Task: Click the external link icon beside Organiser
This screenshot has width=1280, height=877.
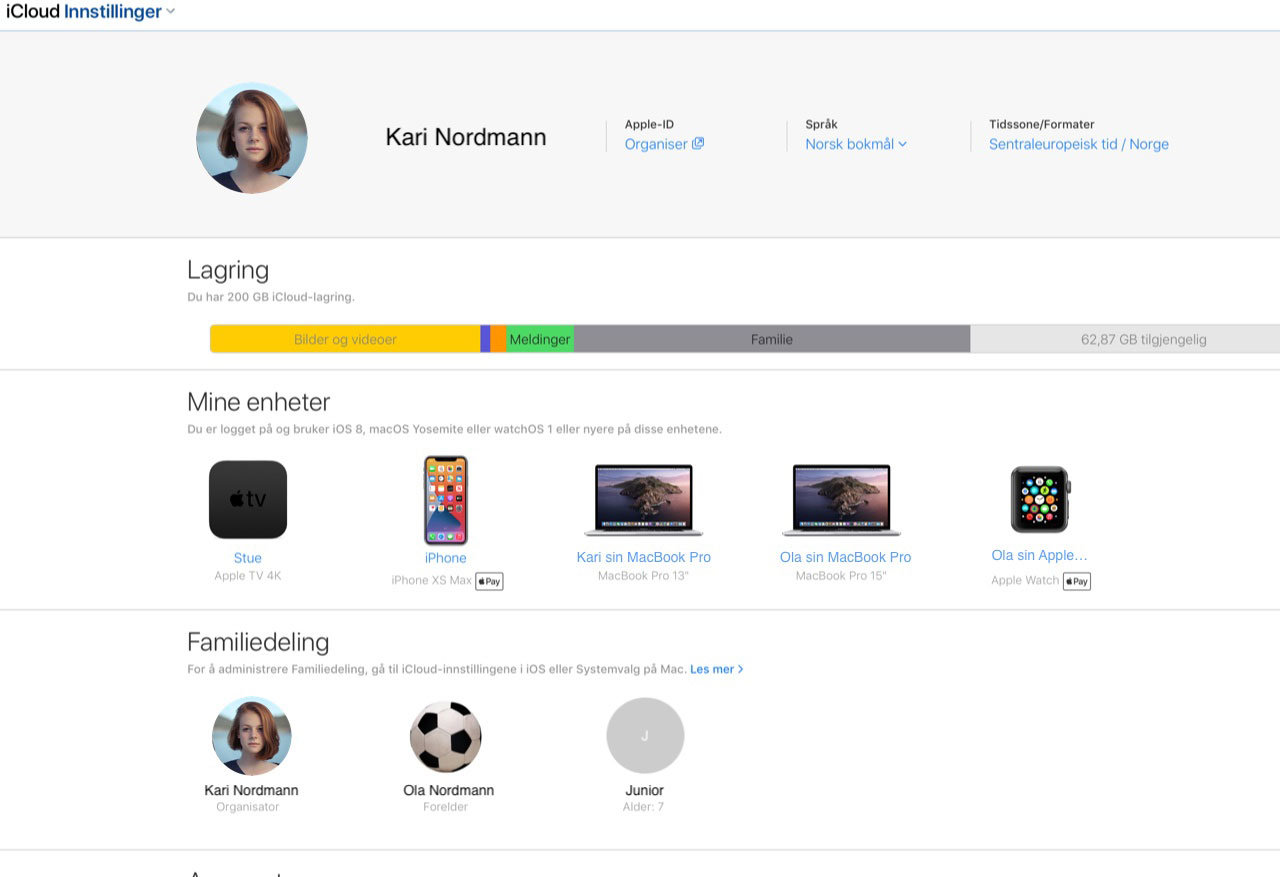Action: coord(698,143)
